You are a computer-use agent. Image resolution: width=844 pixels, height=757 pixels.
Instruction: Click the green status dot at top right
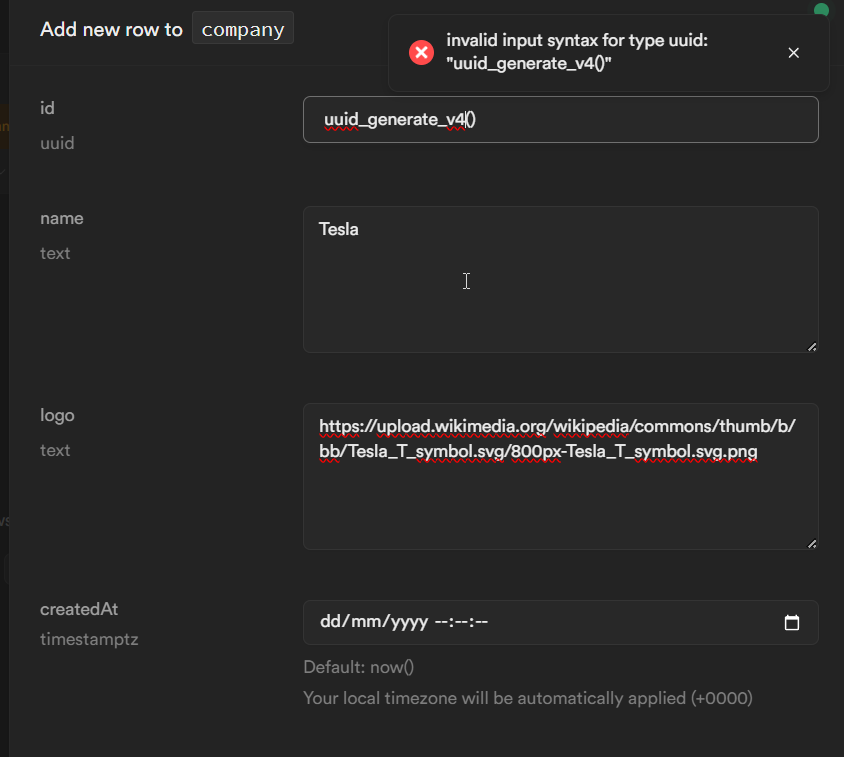tap(821, 9)
